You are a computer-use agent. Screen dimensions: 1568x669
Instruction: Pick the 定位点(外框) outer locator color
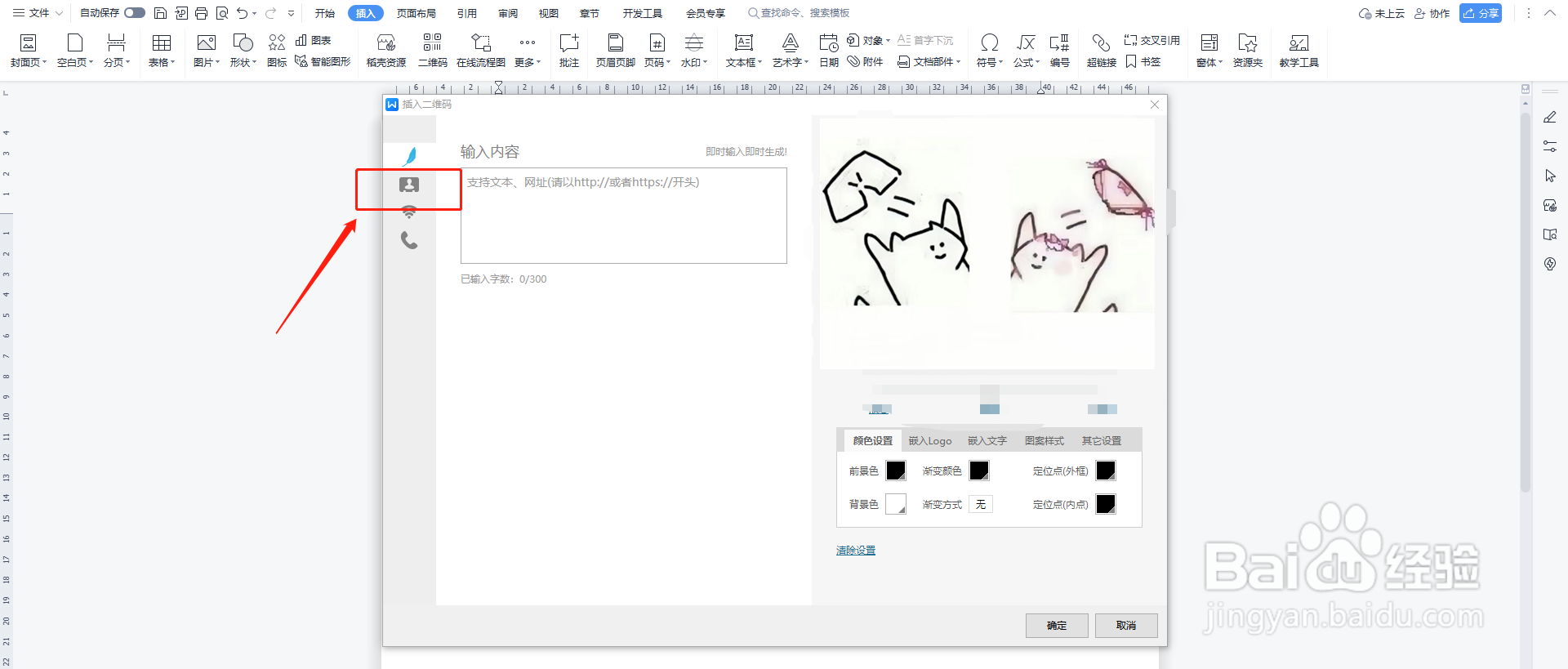pos(1106,471)
